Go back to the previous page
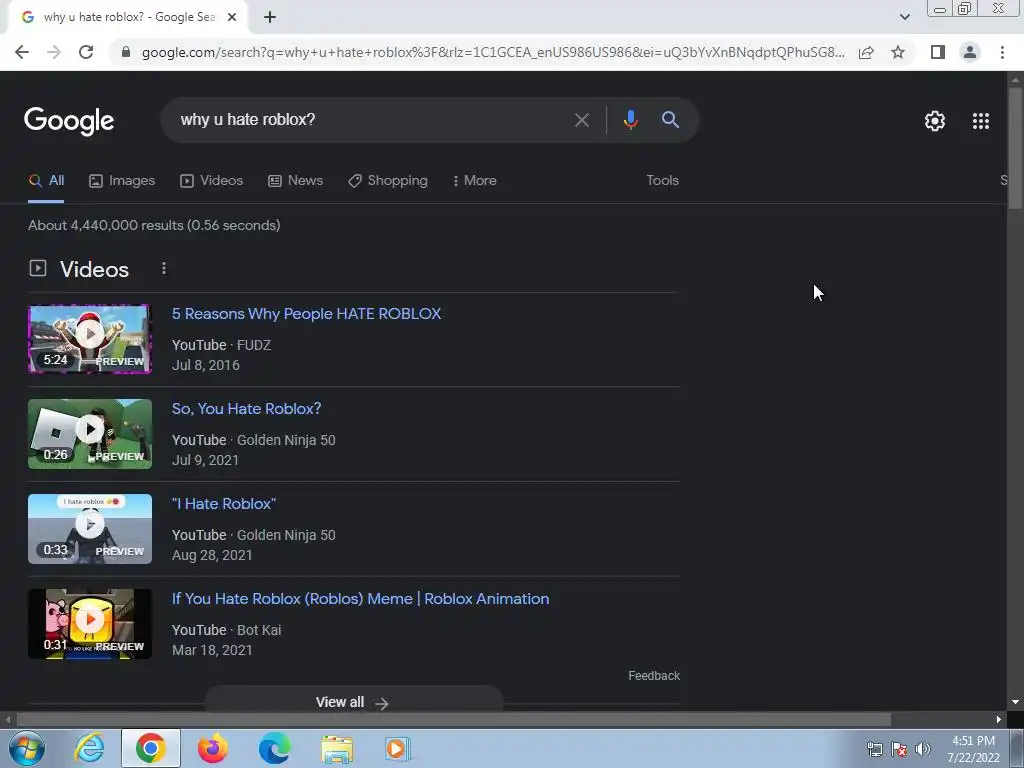This screenshot has height=768, width=1024. [22, 52]
